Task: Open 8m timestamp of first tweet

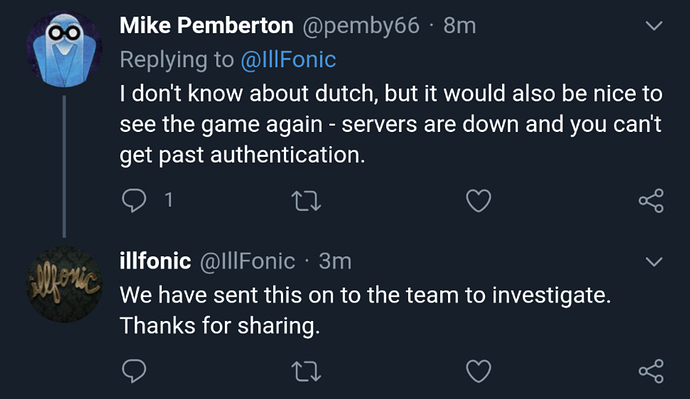Action: point(459,26)
